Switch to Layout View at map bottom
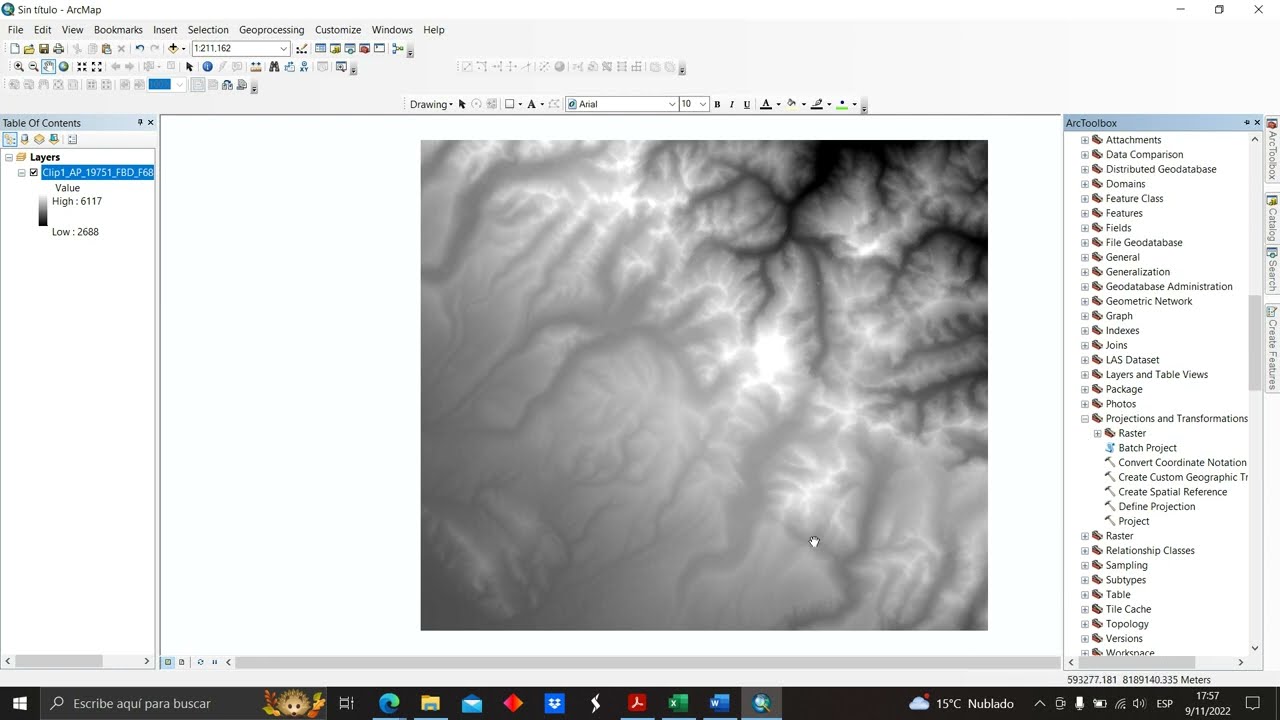This screenshot has width=1280, height=720. (x=181, y=662)
